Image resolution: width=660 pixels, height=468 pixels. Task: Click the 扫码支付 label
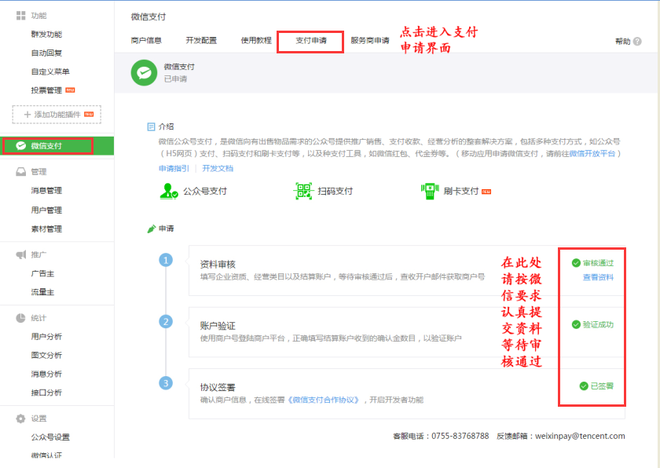(335, 191)
